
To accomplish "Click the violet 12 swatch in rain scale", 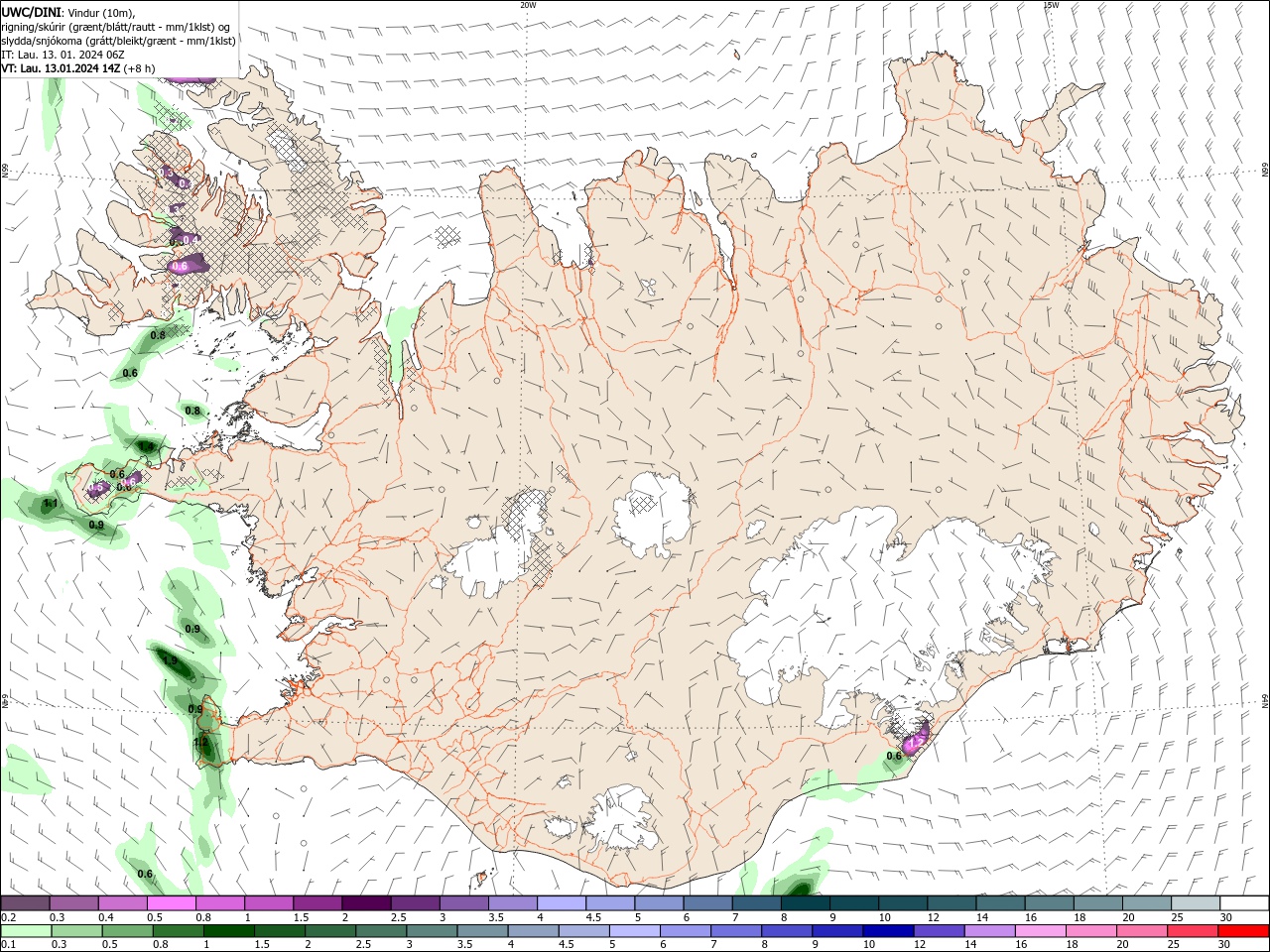I will pyautogui.click(x=938, y=931).
